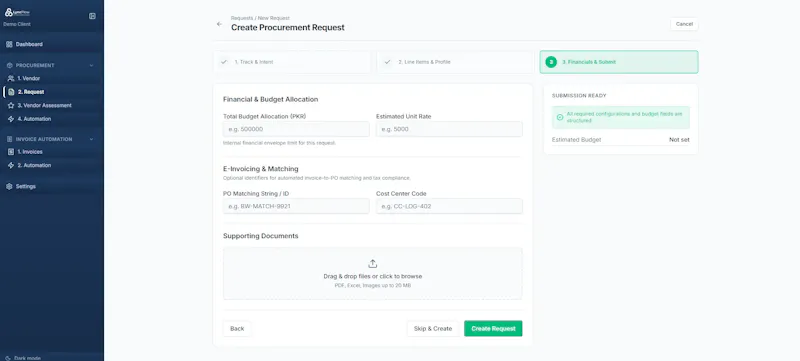Focus the PO Matching String / ID field
This screenshot has height=361, width=800.
click(296, 206)
